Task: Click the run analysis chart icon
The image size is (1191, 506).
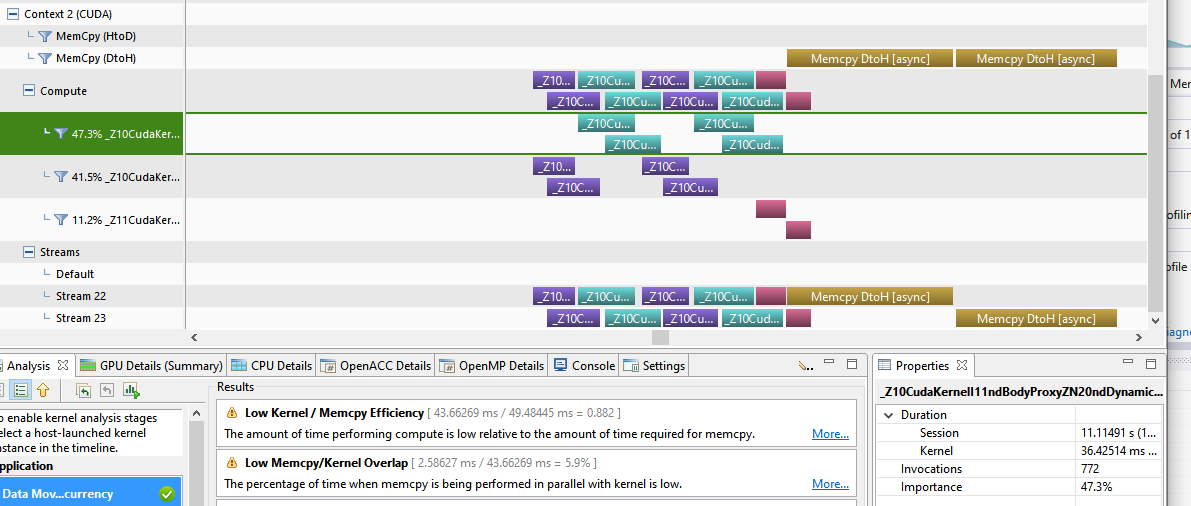Action: pos(131,390)
